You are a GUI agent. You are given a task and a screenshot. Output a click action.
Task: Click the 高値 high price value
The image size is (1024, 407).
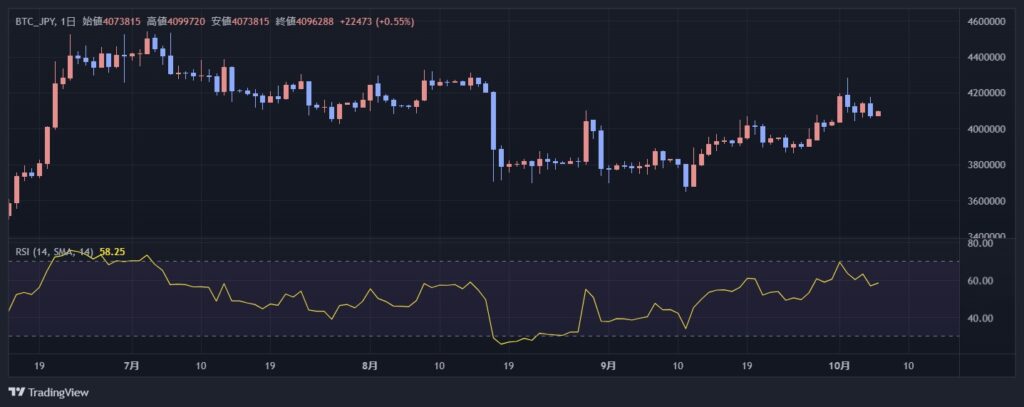(x=188, y=21)
